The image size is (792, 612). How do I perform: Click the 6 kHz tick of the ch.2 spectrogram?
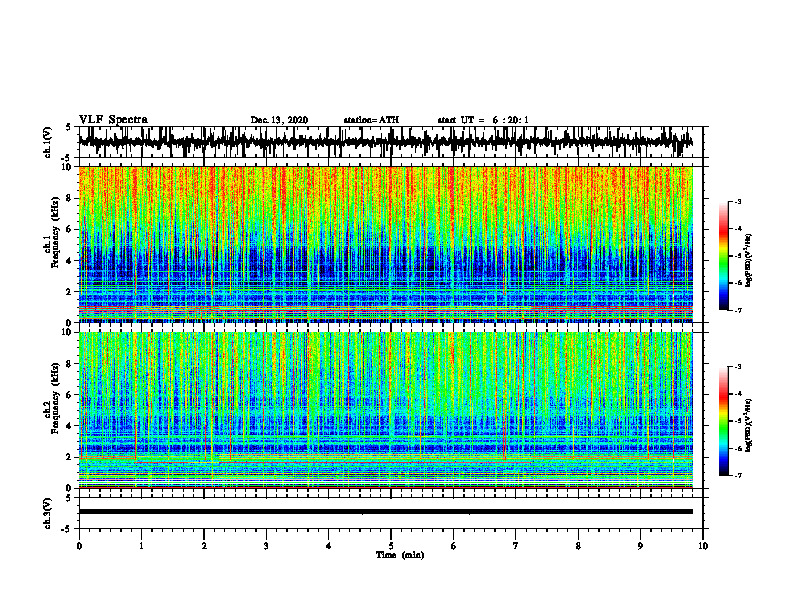coord(69,395)
